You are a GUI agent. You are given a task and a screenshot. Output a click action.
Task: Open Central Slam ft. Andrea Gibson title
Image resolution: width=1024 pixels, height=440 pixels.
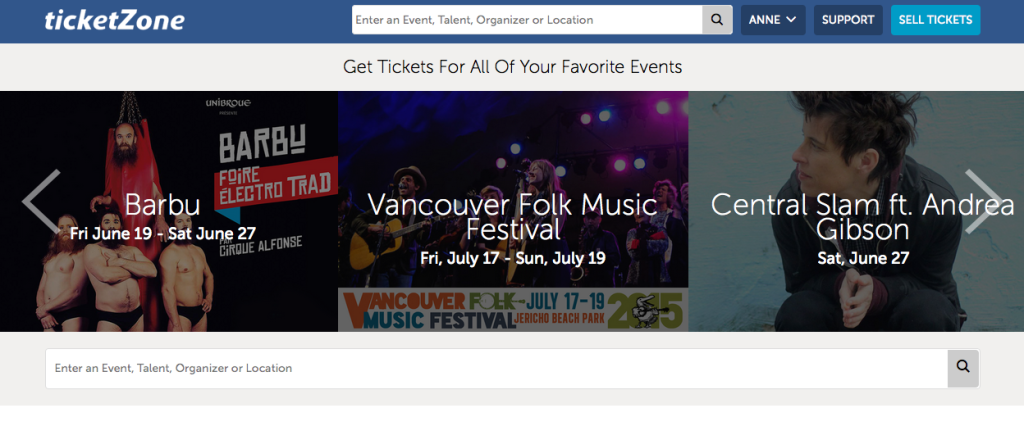click(x=863, y=217)
